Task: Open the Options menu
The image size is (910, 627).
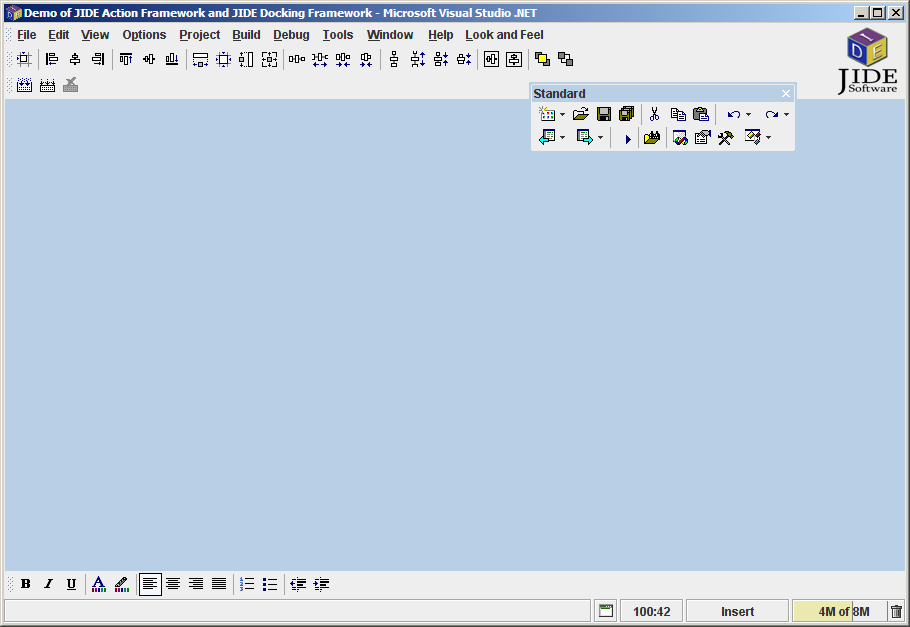Action: tap(144, 35)
